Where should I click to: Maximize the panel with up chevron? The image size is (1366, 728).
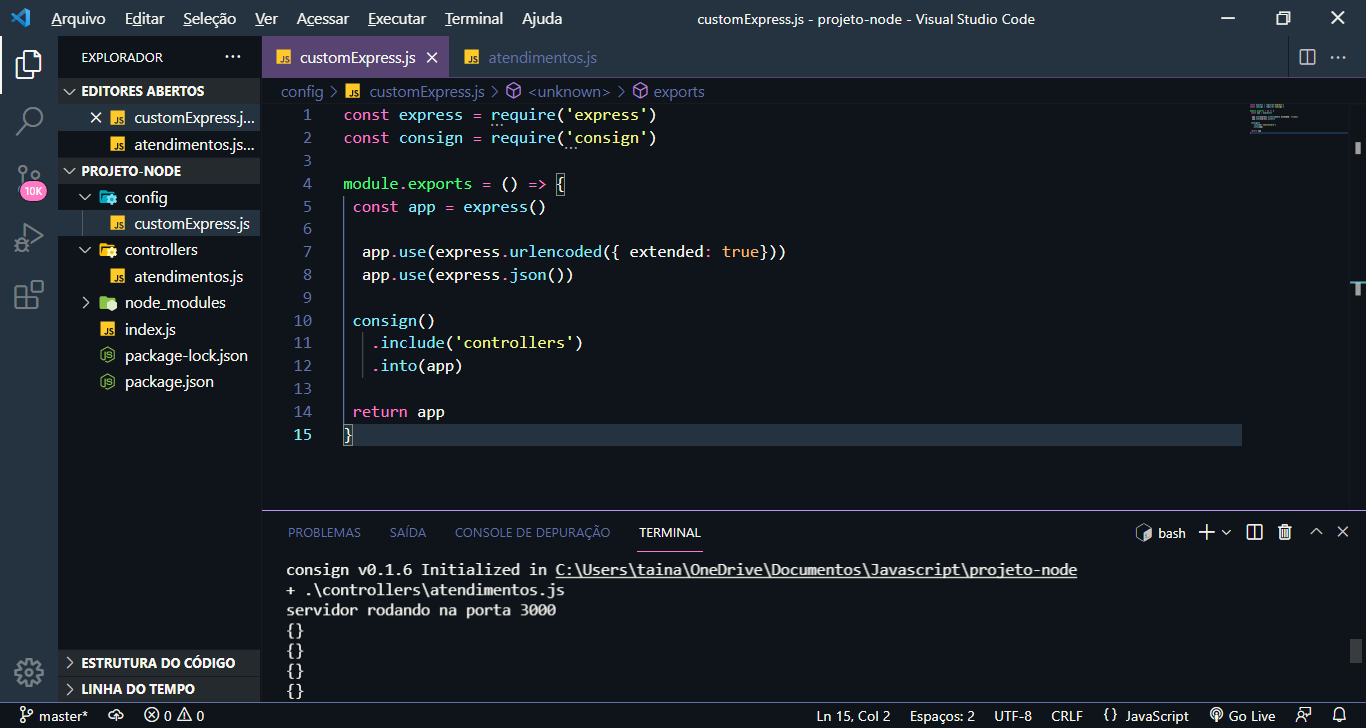coord(1316,532)
